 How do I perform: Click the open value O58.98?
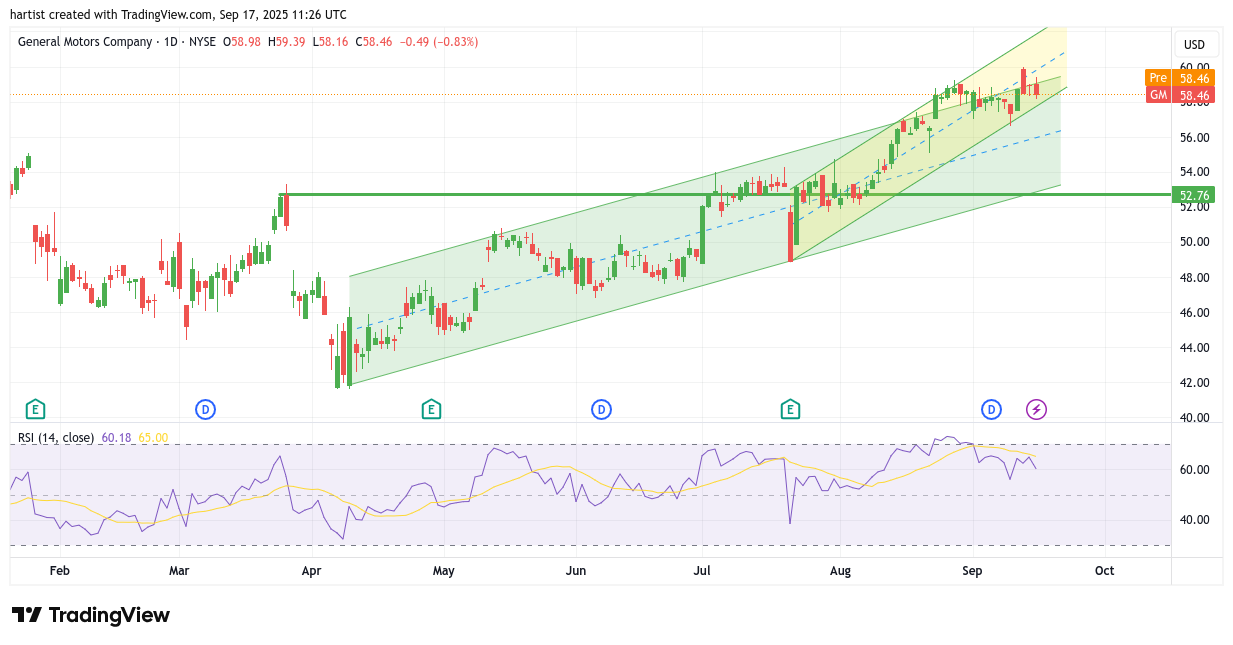241,42
